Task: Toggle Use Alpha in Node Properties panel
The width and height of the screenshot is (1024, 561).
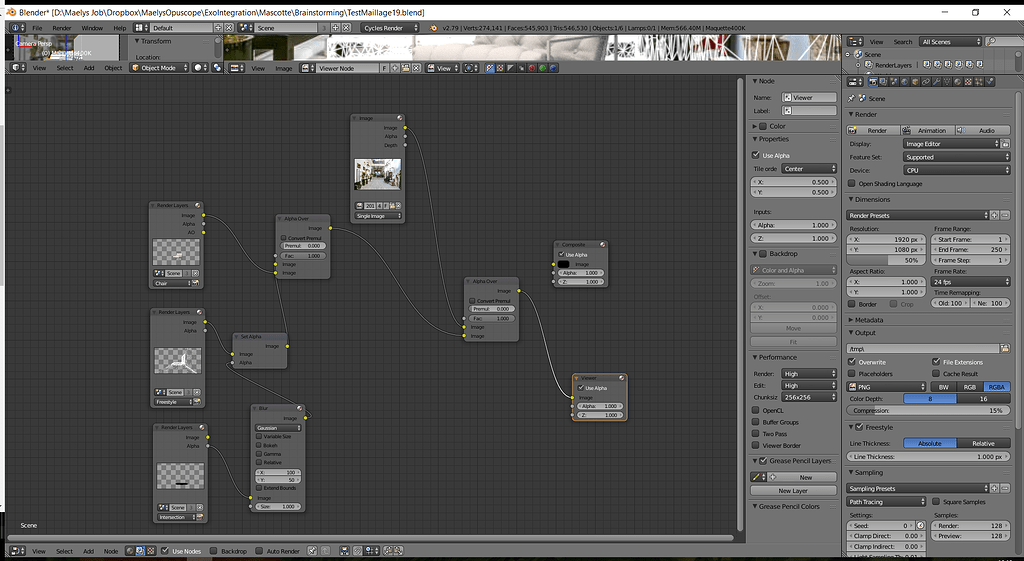Action: tap(756, 155)
